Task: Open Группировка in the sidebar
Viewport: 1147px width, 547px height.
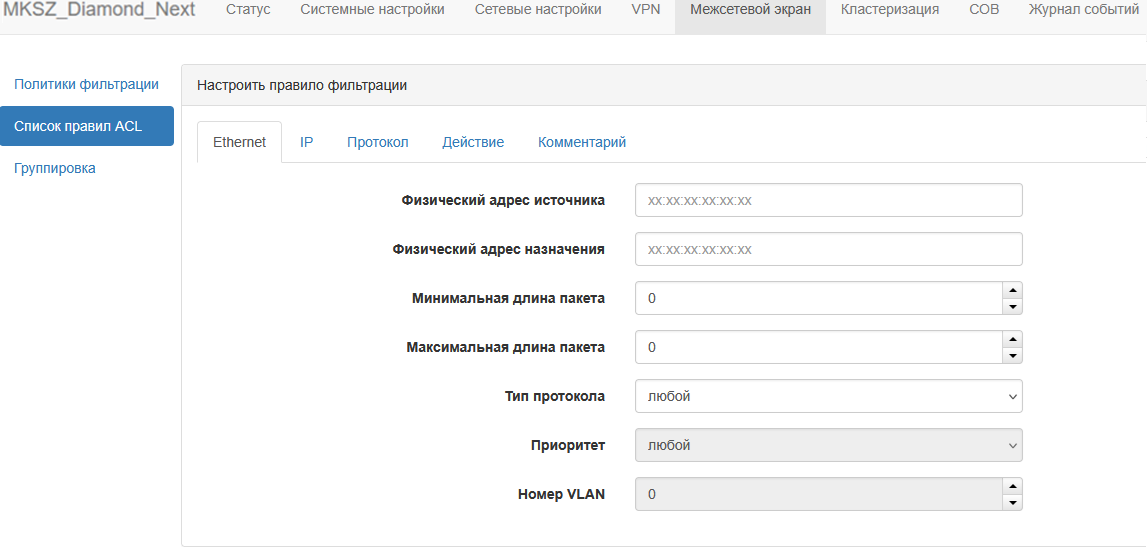Action: pyautogui.click(x=55, y=168)
